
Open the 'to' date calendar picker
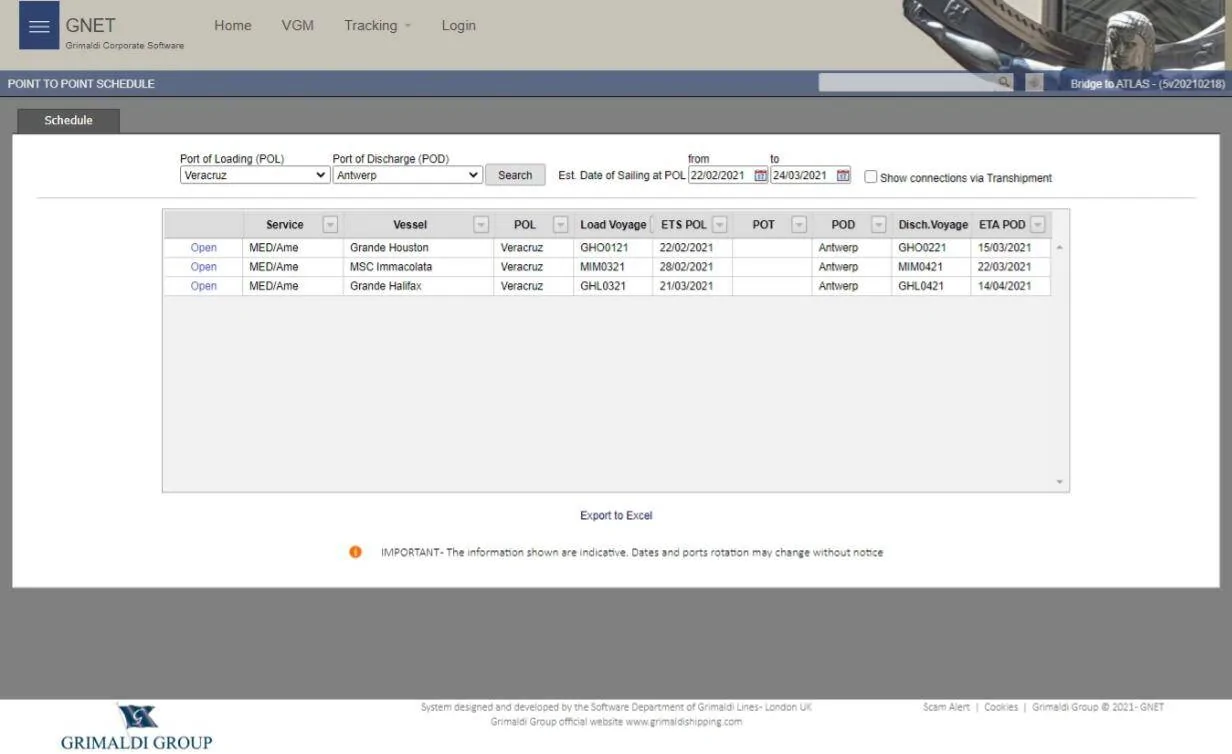tap(843, 176)
